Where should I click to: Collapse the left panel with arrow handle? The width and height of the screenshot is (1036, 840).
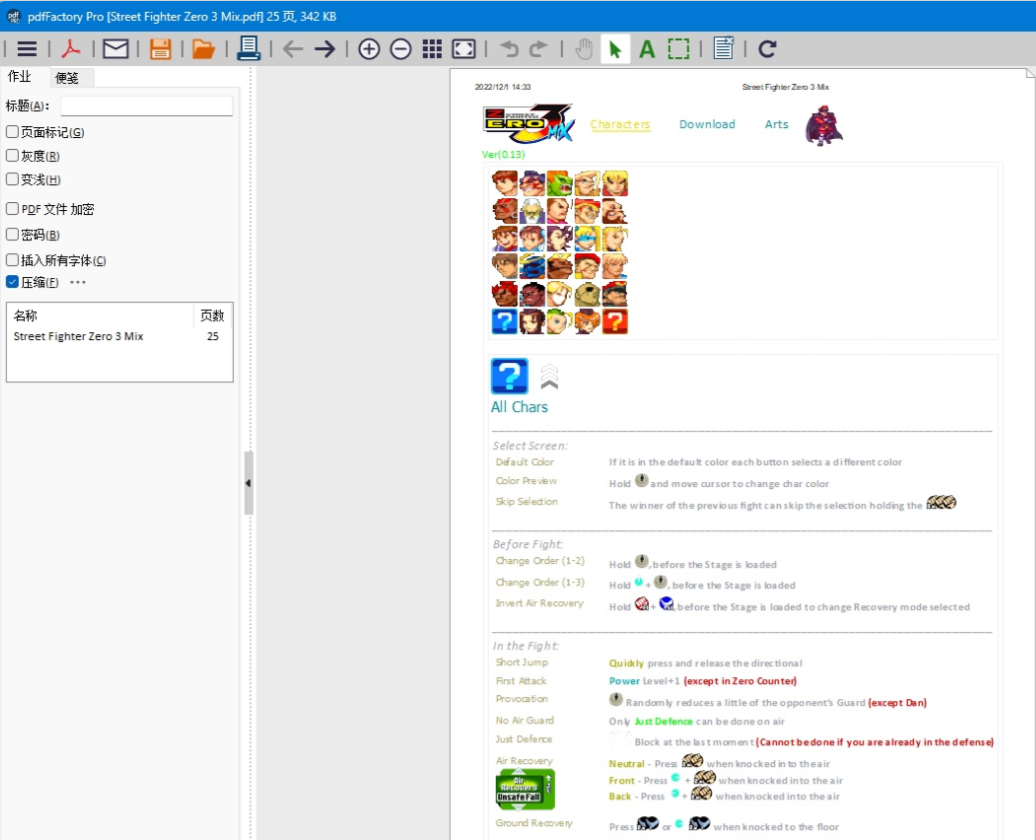coord(248,483)
